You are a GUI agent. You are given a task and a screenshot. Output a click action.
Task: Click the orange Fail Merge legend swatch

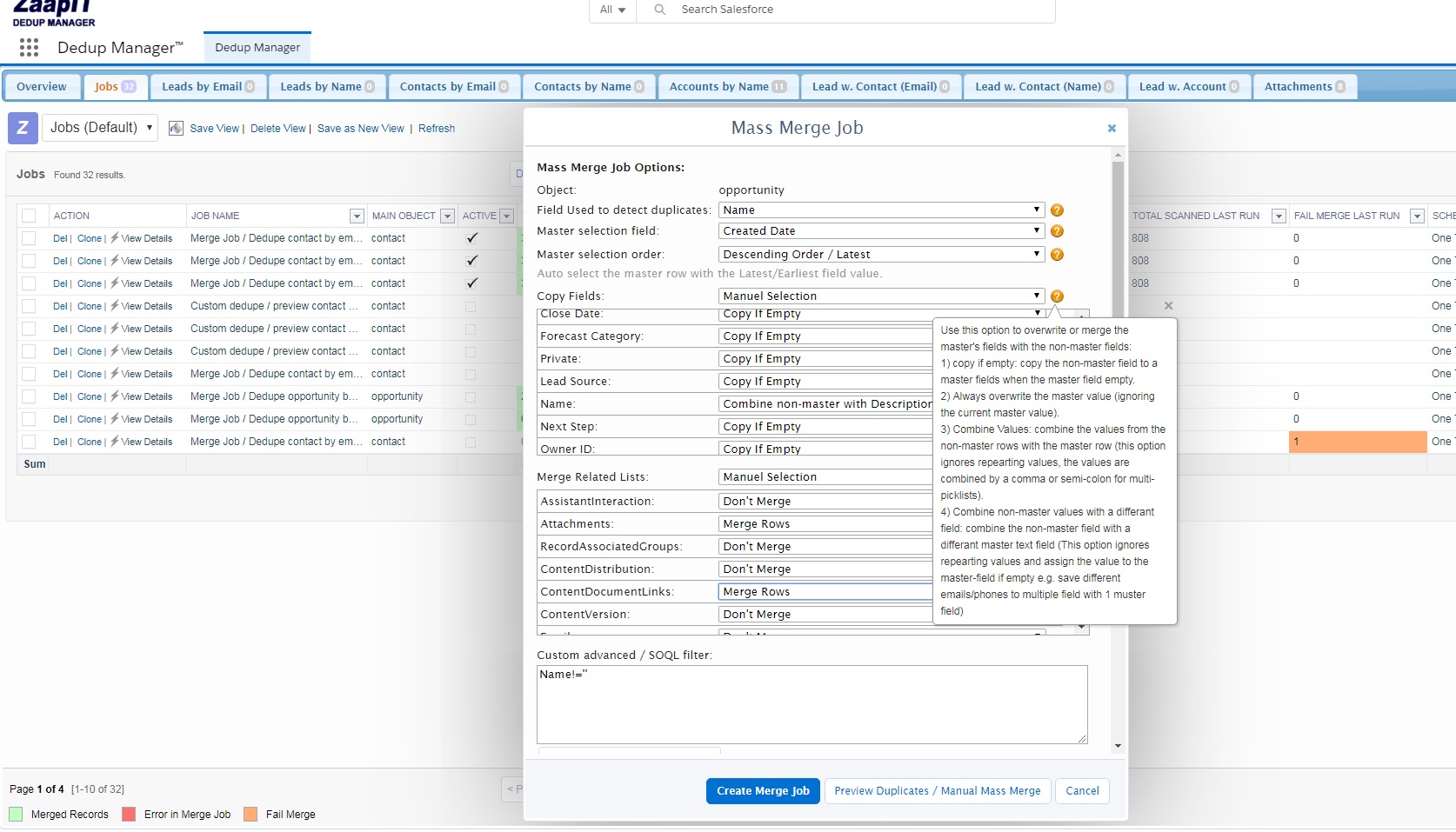click(x=251, y=815)
